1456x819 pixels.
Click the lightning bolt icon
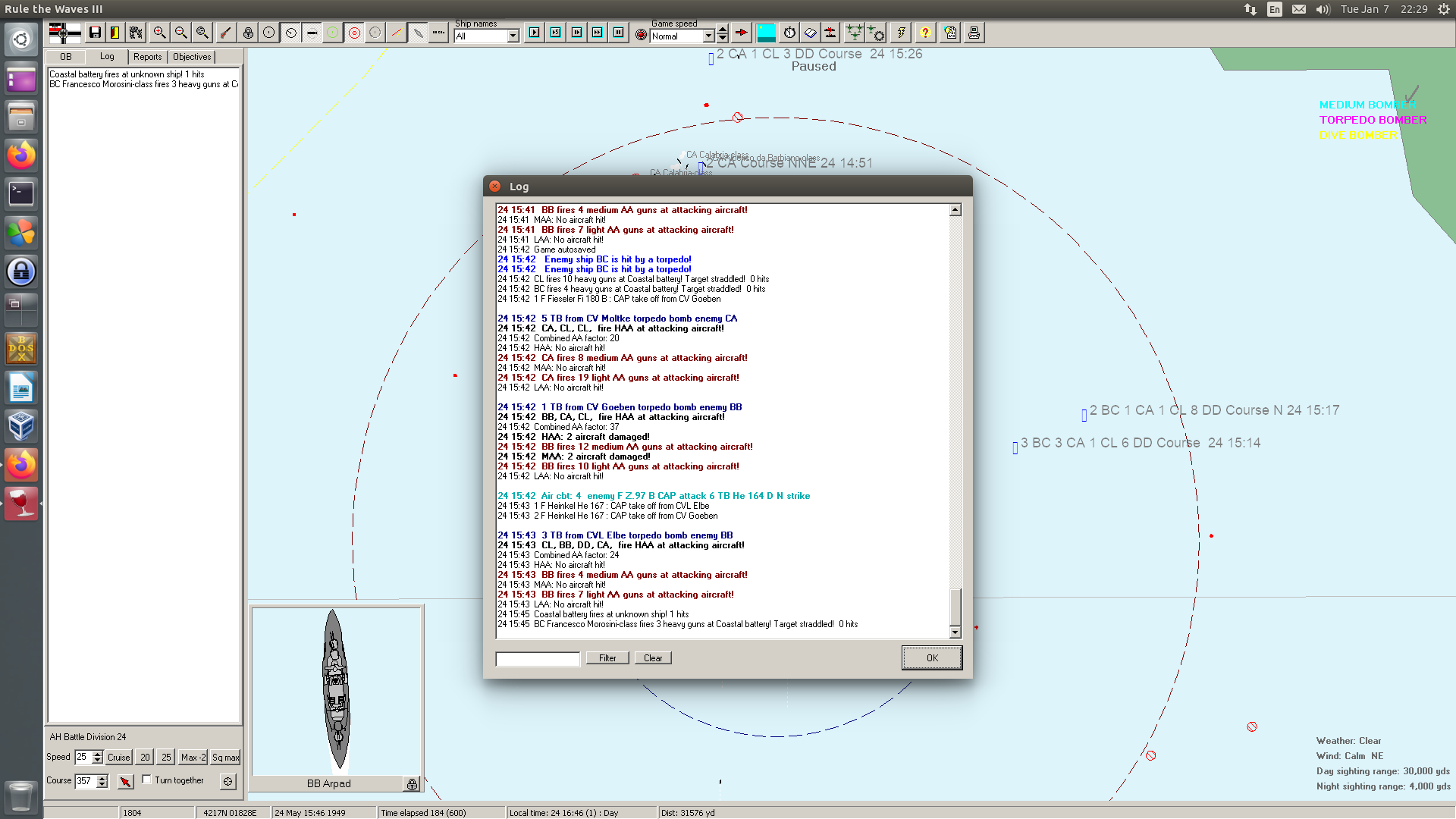[901, 33]
